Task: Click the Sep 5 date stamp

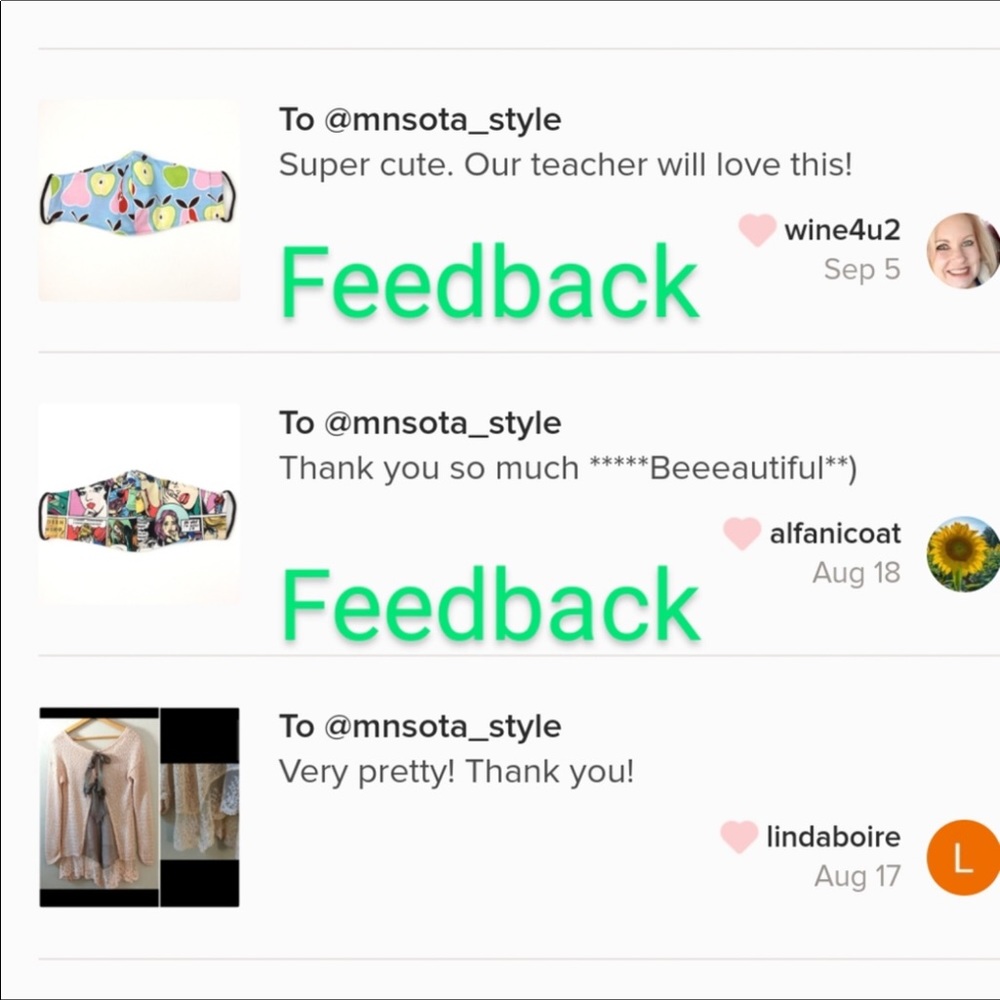Action: pyautogui.click(x=862, y=269)
